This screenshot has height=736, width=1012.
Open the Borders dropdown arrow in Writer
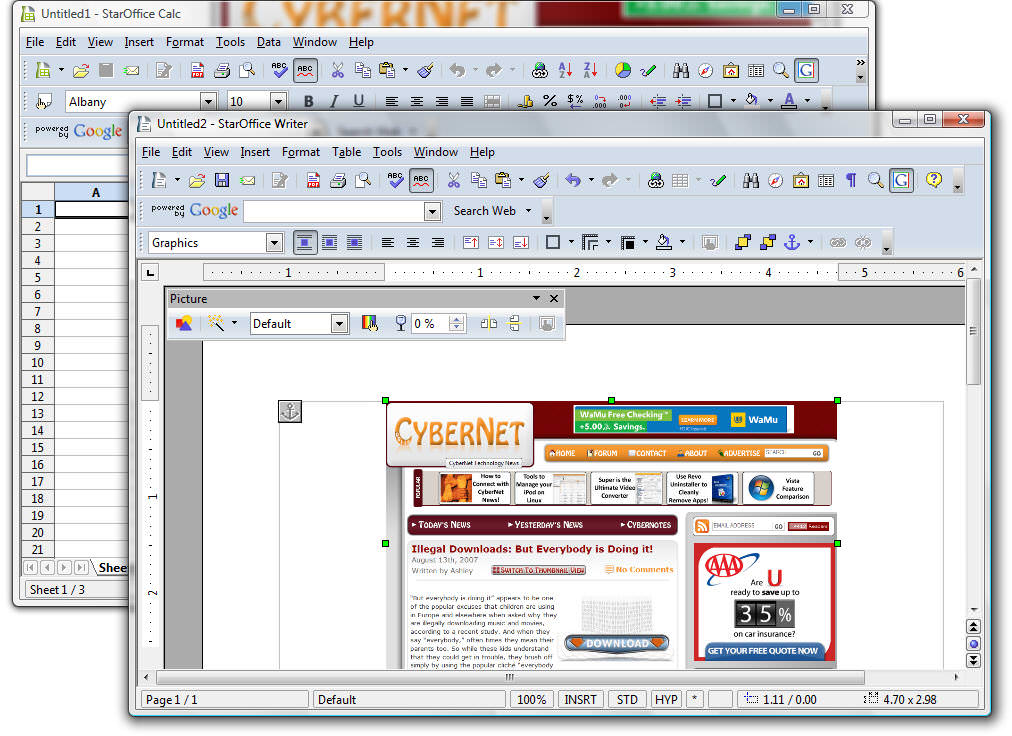coord(571,243)
